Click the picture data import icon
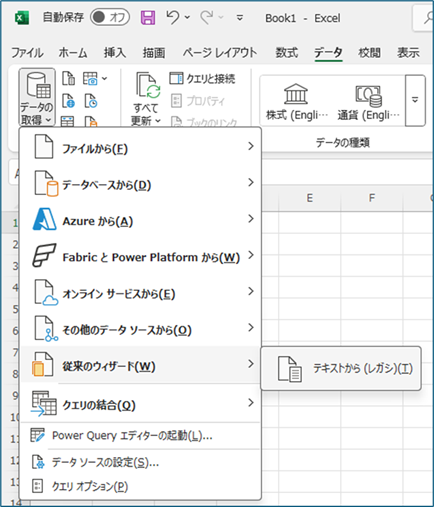434x507 pixels. point(90,79)
